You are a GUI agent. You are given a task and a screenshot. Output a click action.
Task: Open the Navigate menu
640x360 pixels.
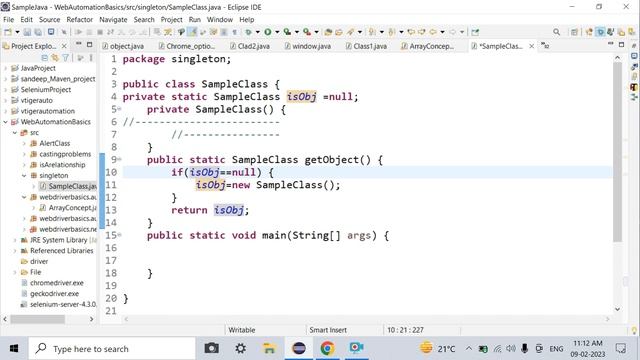pyautogui.click(x=113, y=20)
